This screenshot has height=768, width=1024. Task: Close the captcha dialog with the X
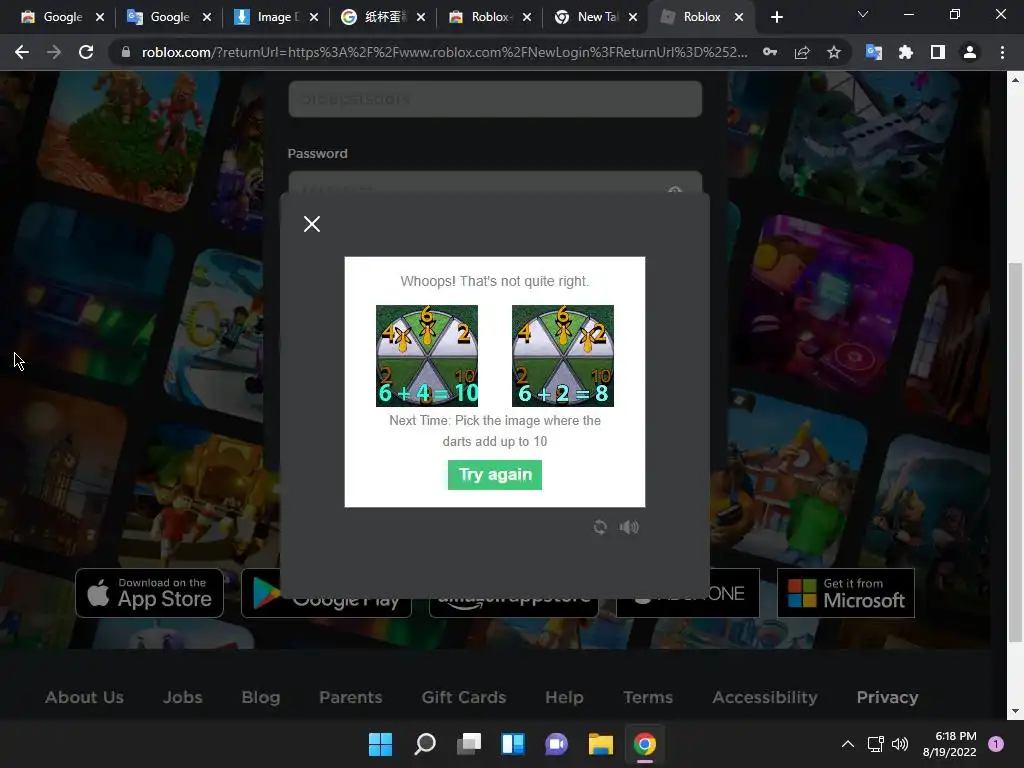pyautogui.click(x=312, y=224)
